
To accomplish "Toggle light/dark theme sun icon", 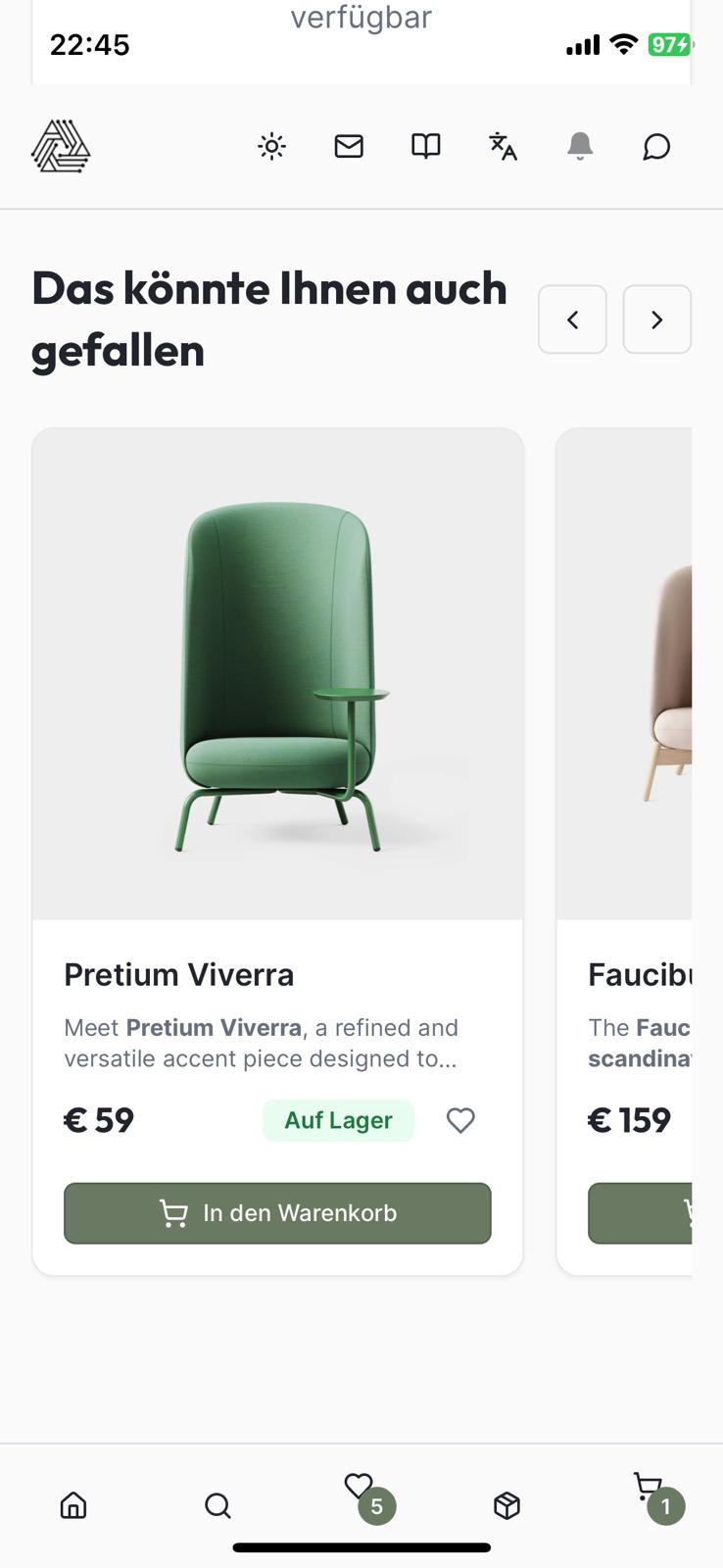I will click(x=271, y=147).
